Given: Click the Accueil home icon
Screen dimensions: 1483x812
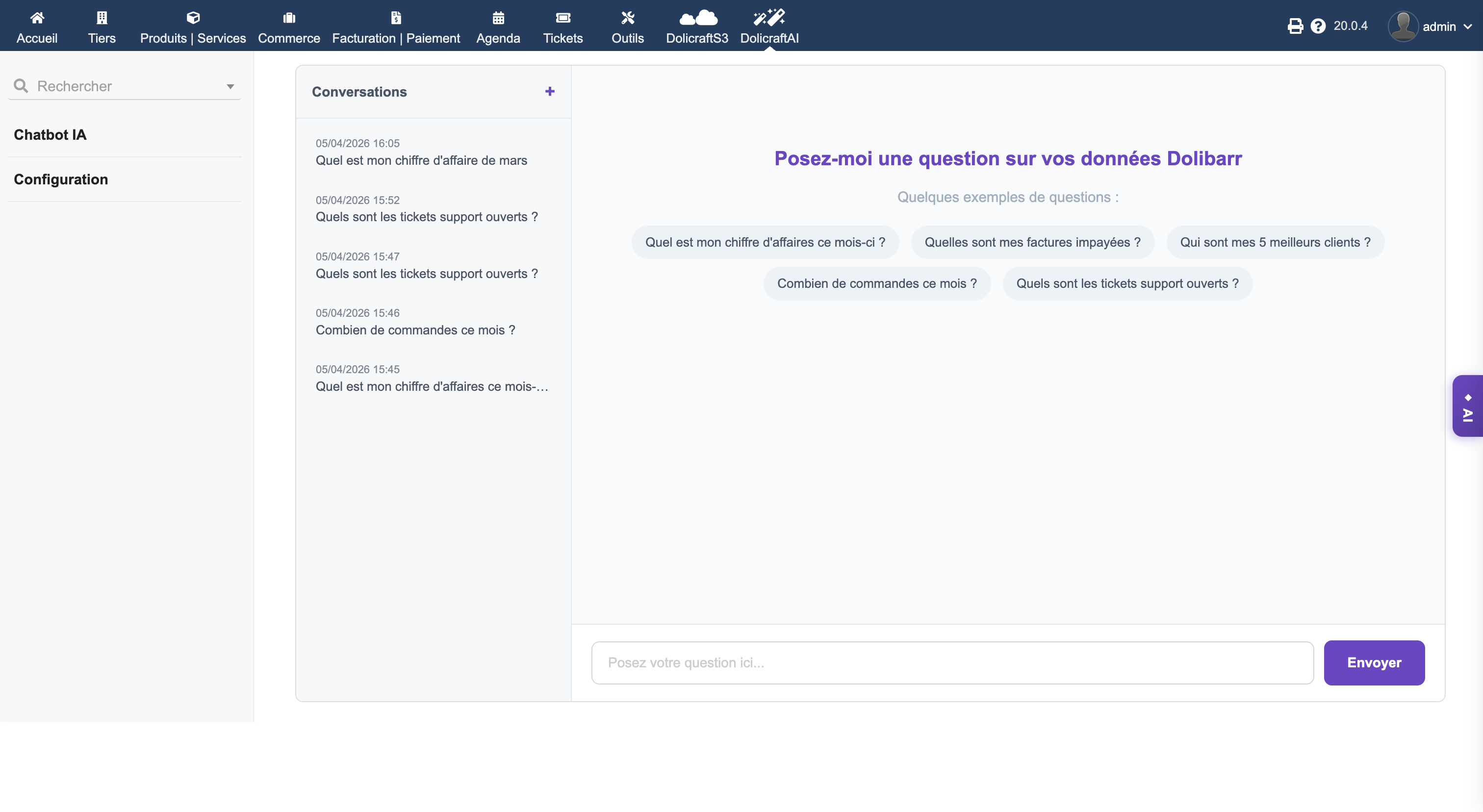Looking at the screenshot, I should [37, 18].
